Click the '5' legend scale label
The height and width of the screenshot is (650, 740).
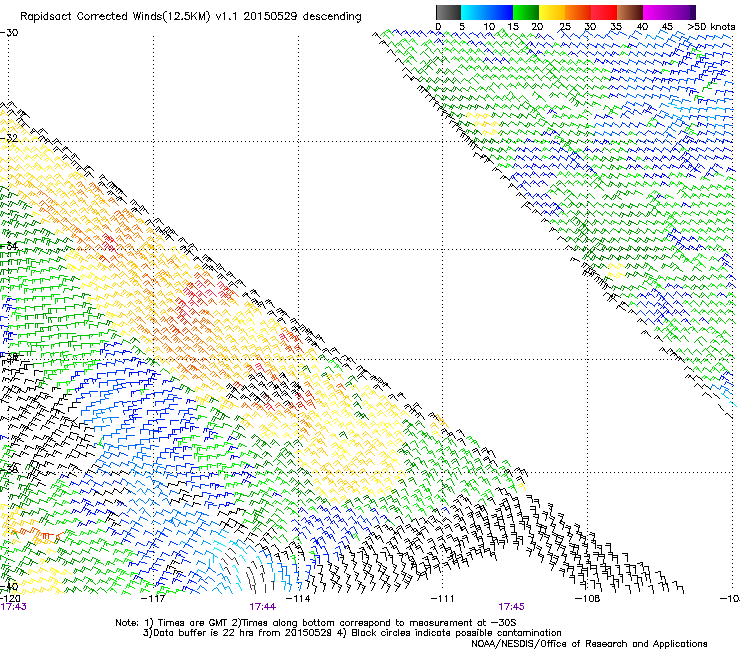tap(462, 27)
